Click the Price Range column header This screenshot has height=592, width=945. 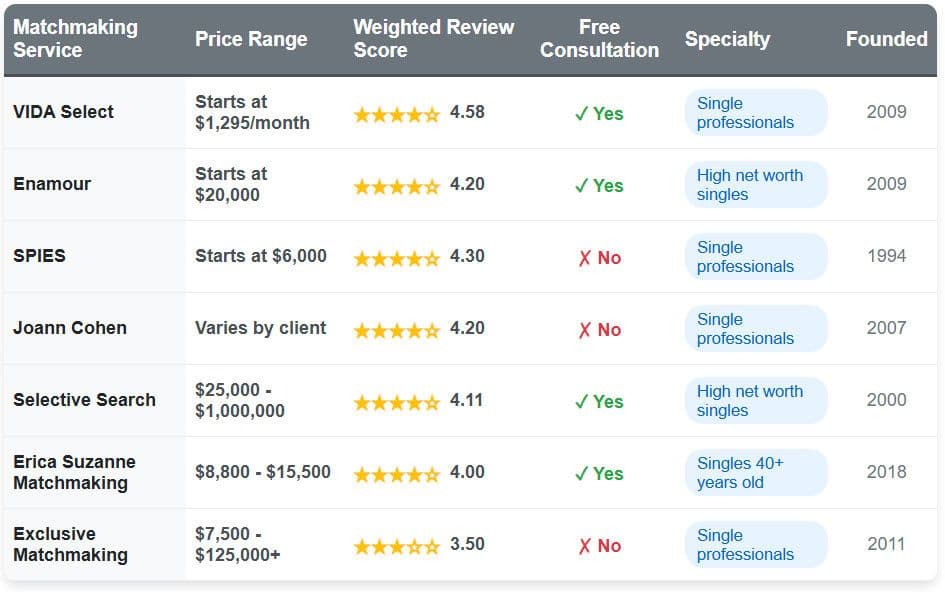251,39
